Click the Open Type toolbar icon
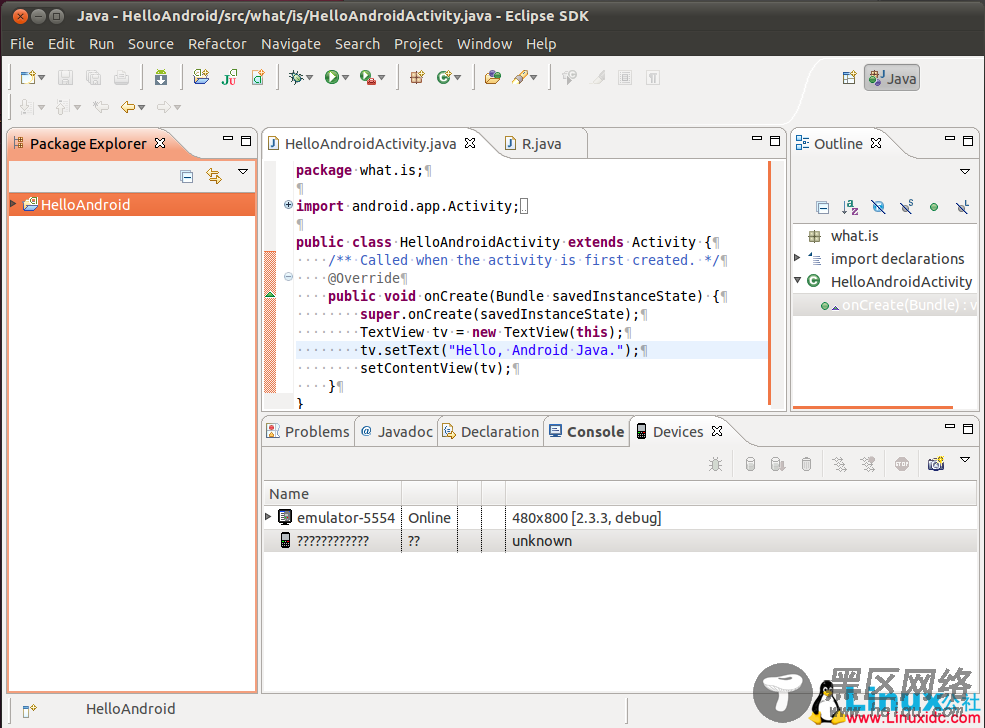985x728 pixels. pos(493,77)
